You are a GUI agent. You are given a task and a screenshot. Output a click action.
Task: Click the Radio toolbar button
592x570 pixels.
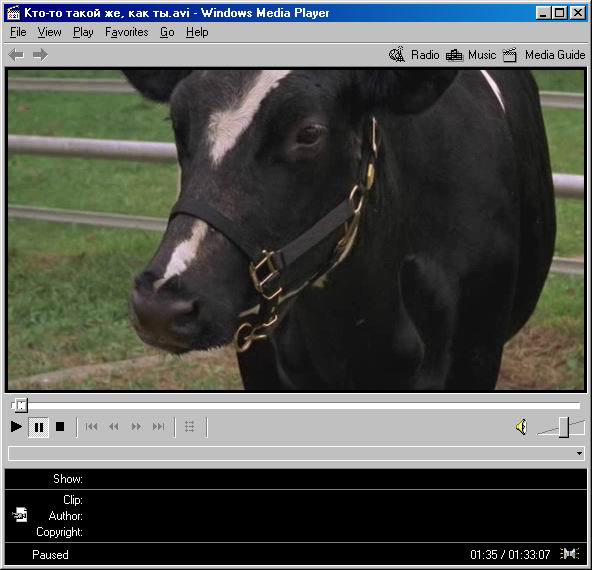point(414,55)
